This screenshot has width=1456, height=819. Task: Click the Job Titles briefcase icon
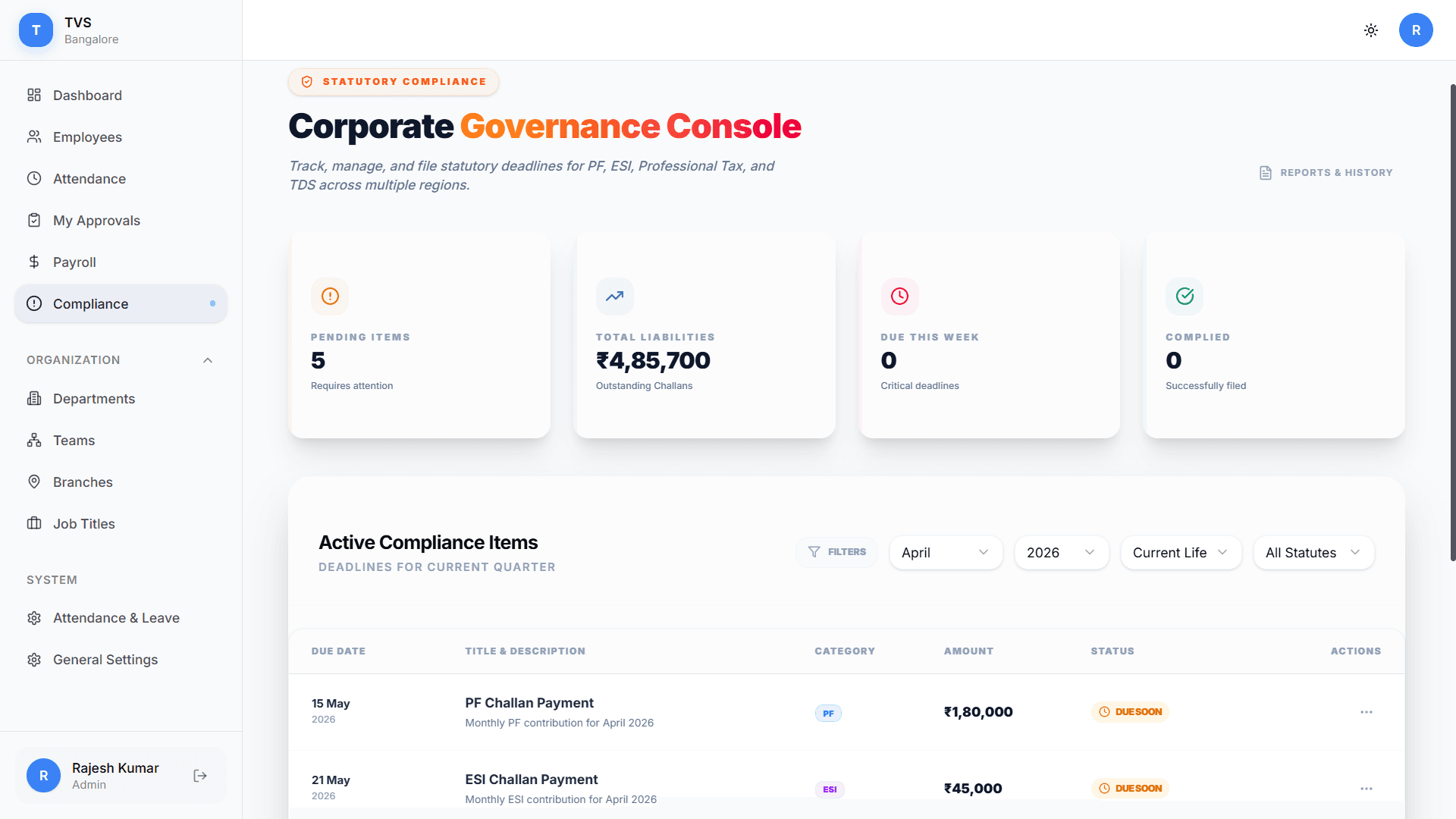tap(34, 523)
